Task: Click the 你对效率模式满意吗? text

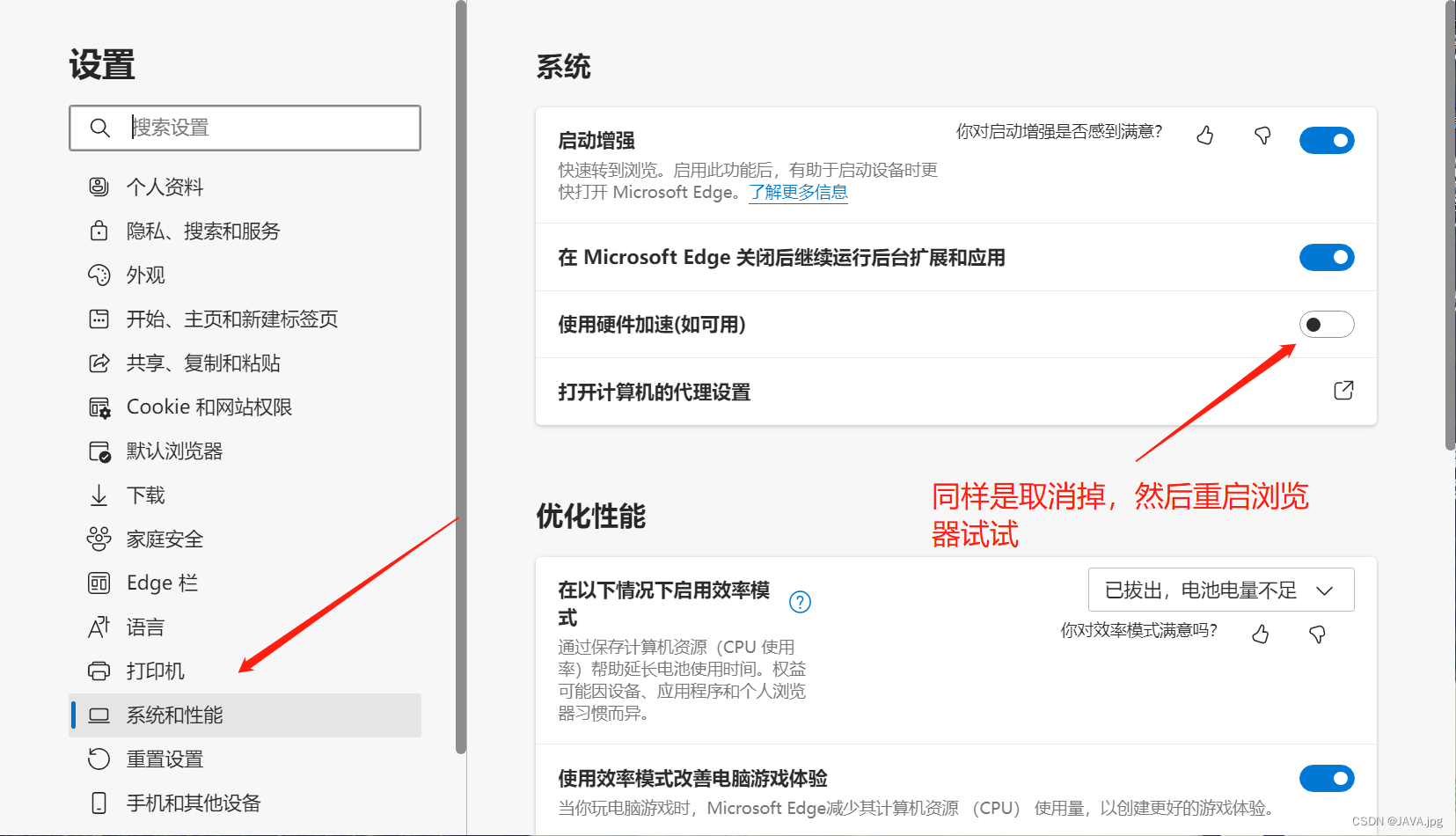Action: [x=1139, y=630]
